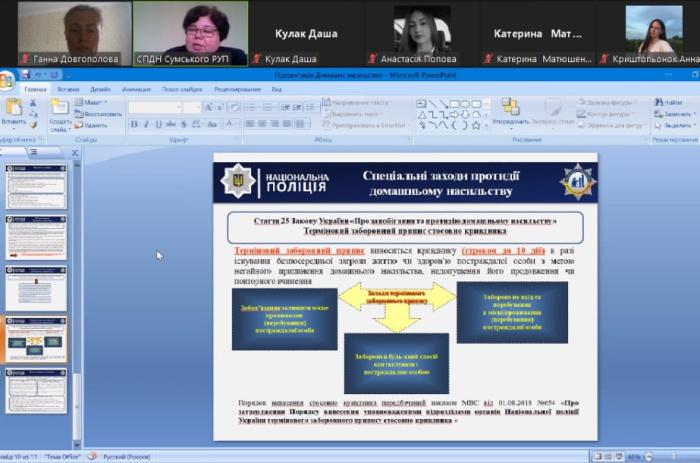
Task: Switch to the Вставка (Insert) ribbon tab
Action: 68,90
